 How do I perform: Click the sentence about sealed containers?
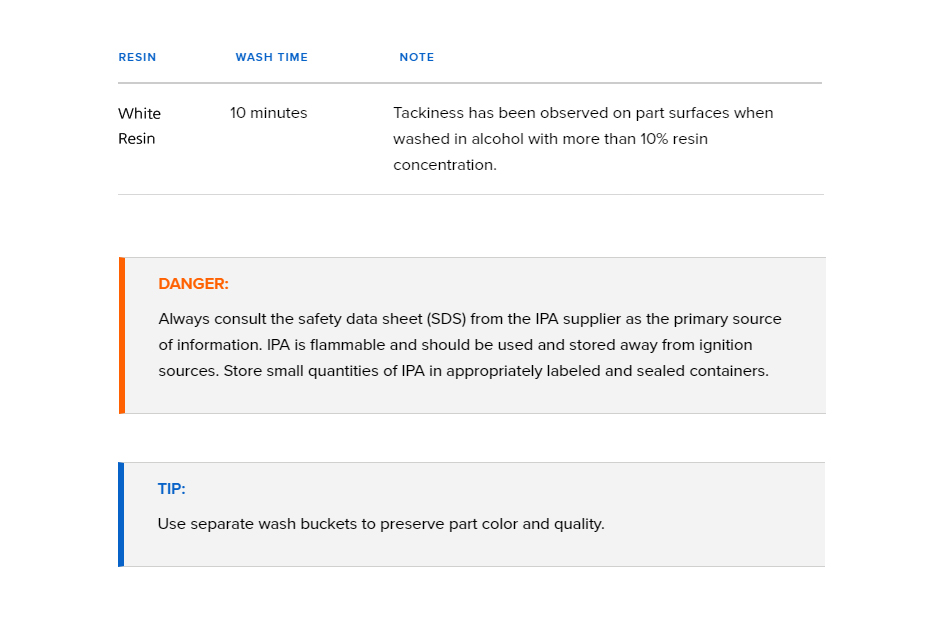point(496,371)
